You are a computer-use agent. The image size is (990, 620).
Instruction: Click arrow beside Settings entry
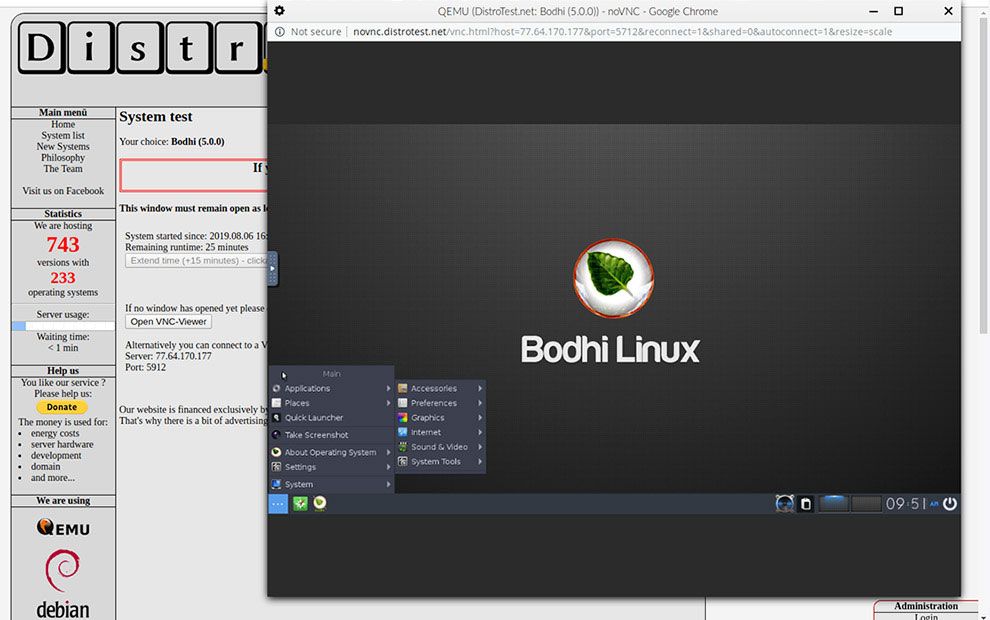388,467
